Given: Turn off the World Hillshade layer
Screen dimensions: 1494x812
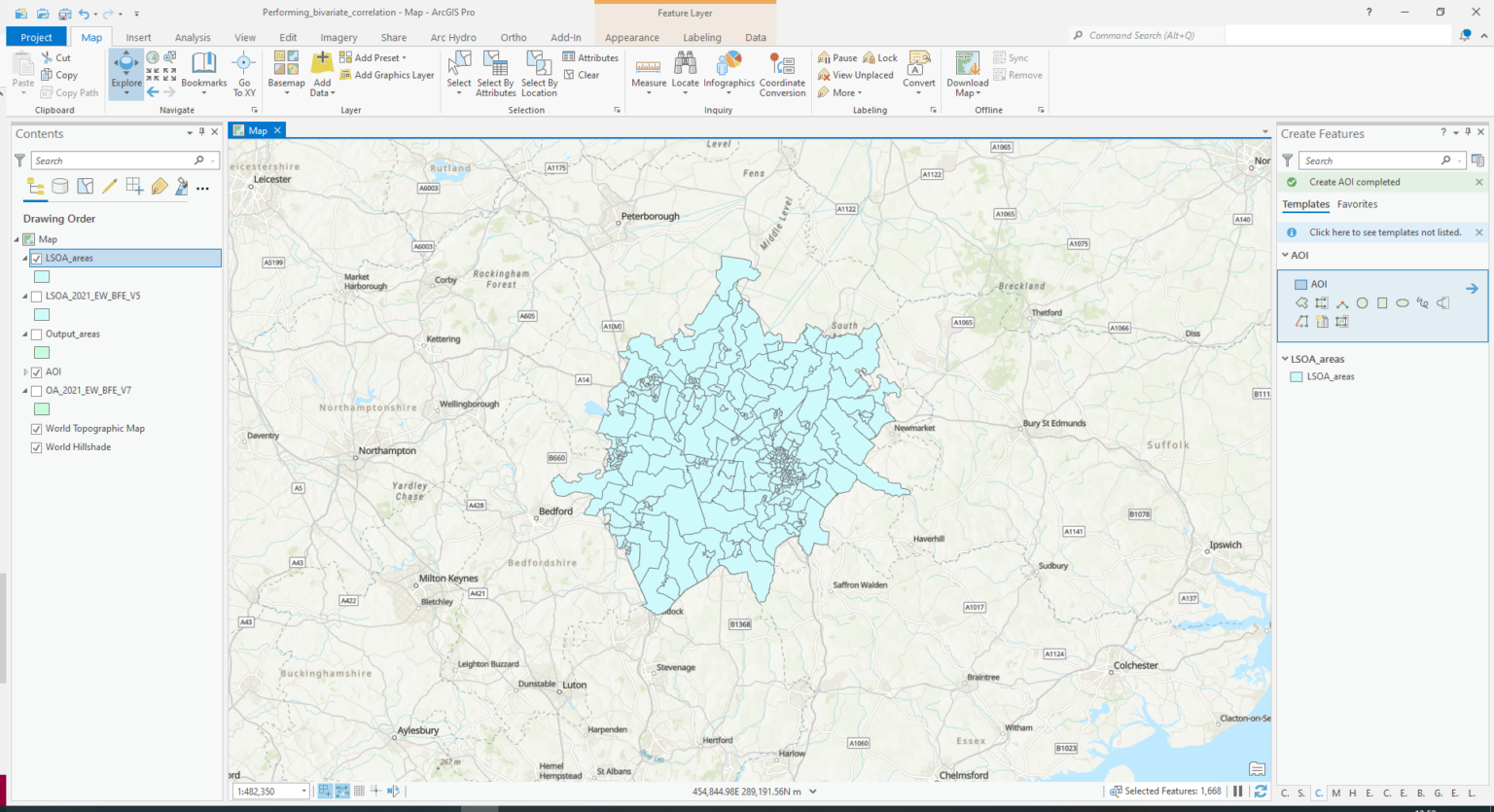Looking at the screenshot, I should 36,446.
